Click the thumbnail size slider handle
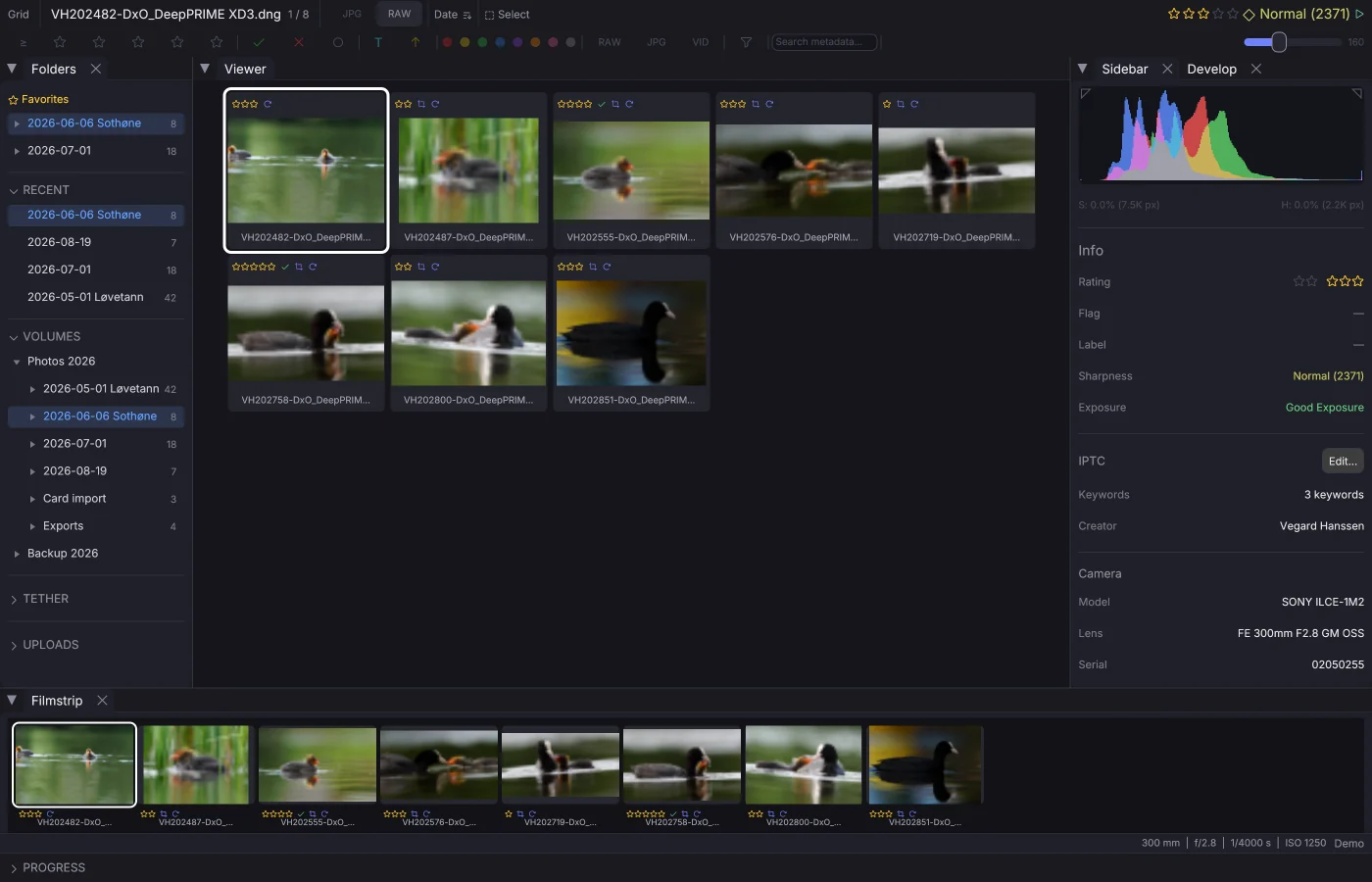This screenshot has height=882, width=1372. click(x=1279, y=42)
